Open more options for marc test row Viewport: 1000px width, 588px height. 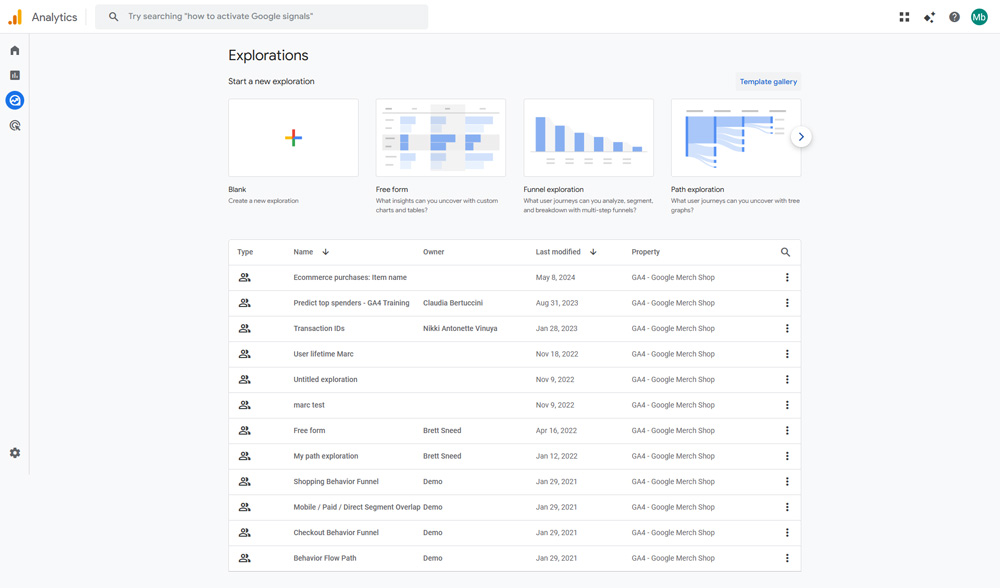pyautogui.click(x=787, y=405)
